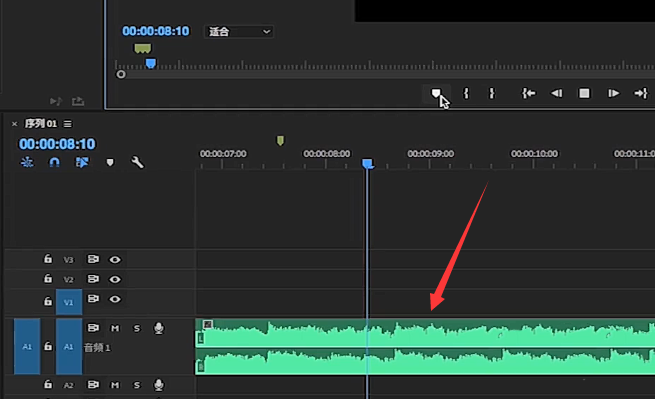Toggle sync lock on track V2

pyautogui.click(x=93, y=279)
